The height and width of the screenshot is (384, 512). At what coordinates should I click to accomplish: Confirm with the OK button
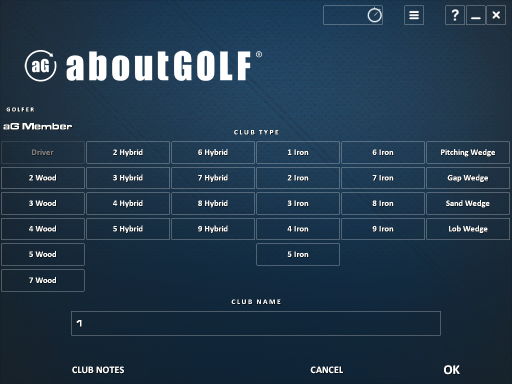point(452,370)
